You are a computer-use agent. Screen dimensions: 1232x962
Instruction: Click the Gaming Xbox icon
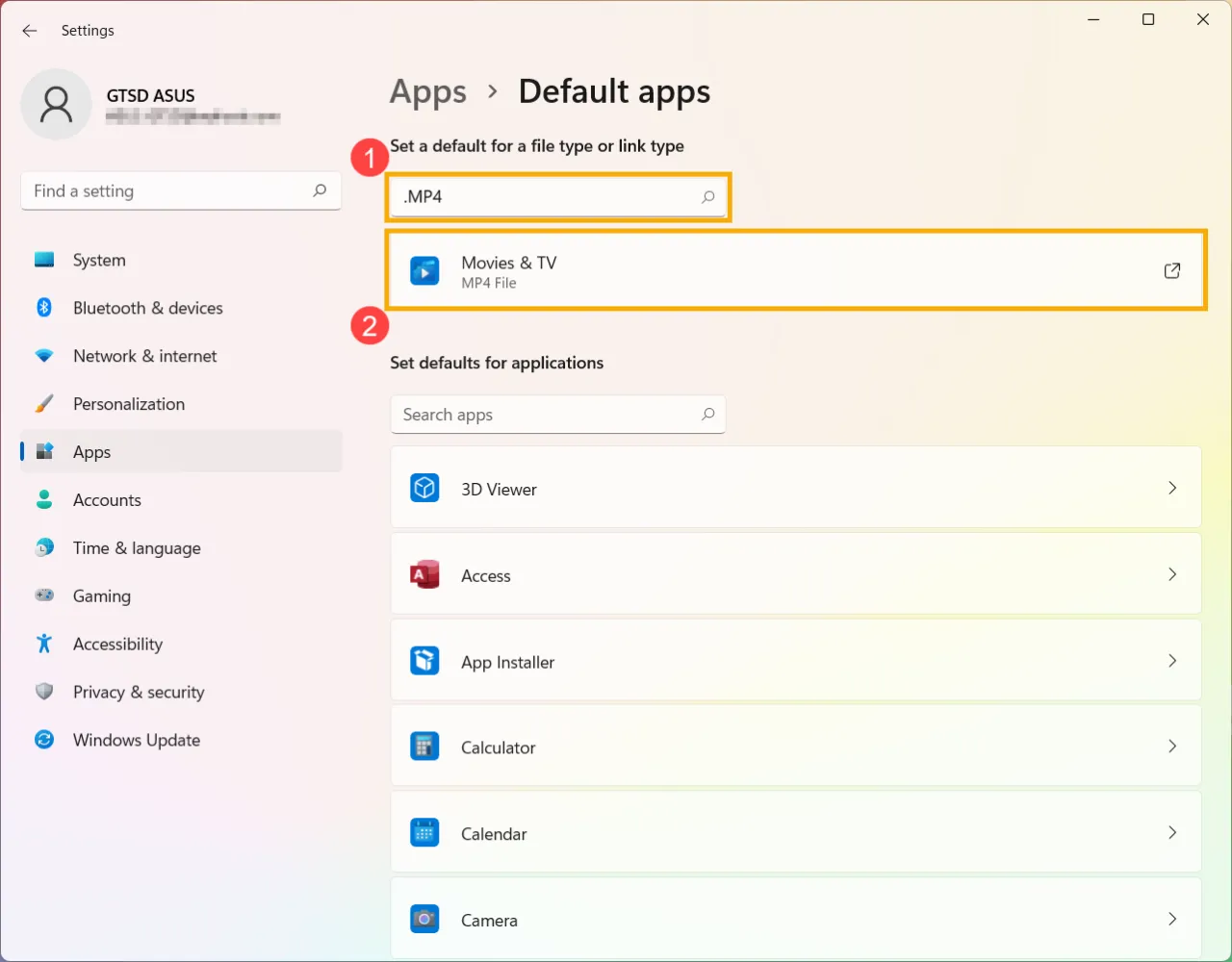[44, 596]
